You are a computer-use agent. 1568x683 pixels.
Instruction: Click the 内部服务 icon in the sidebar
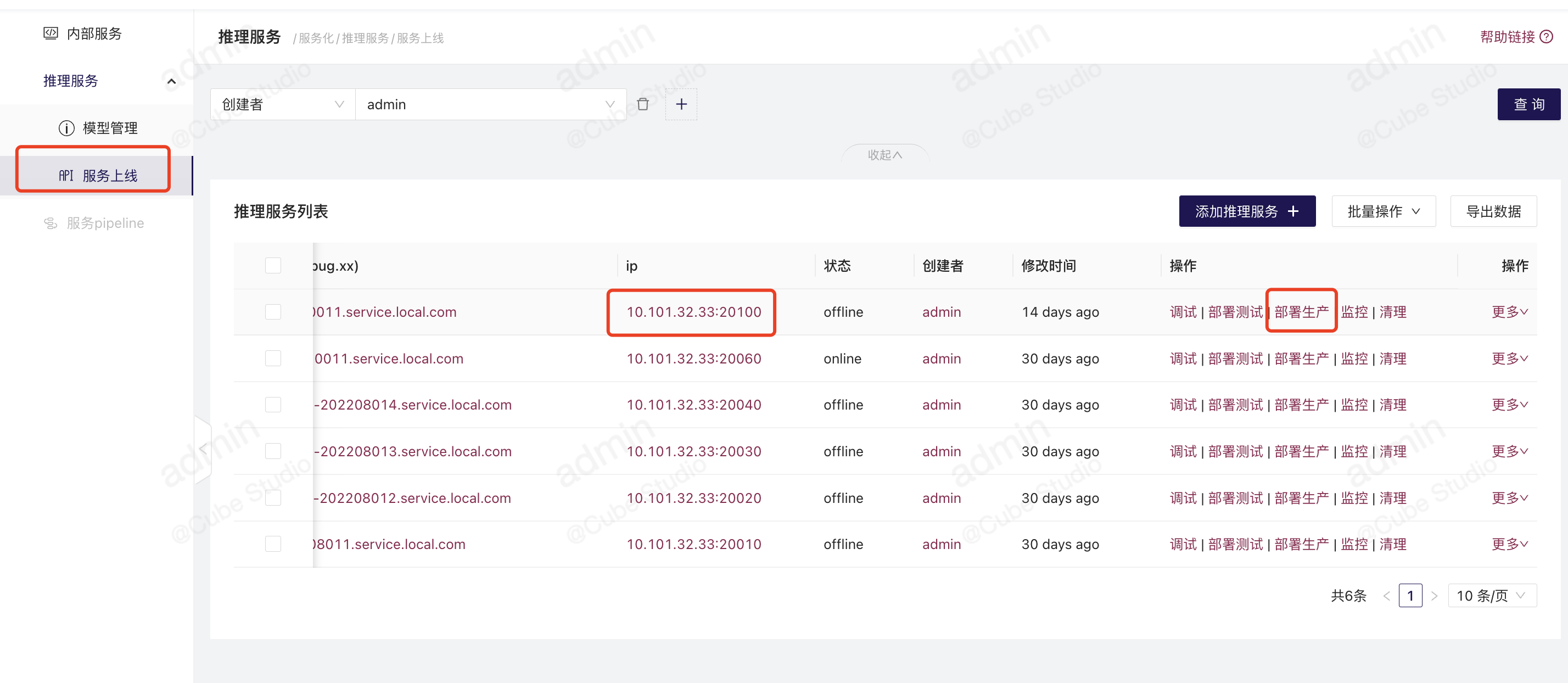[51, 33]
